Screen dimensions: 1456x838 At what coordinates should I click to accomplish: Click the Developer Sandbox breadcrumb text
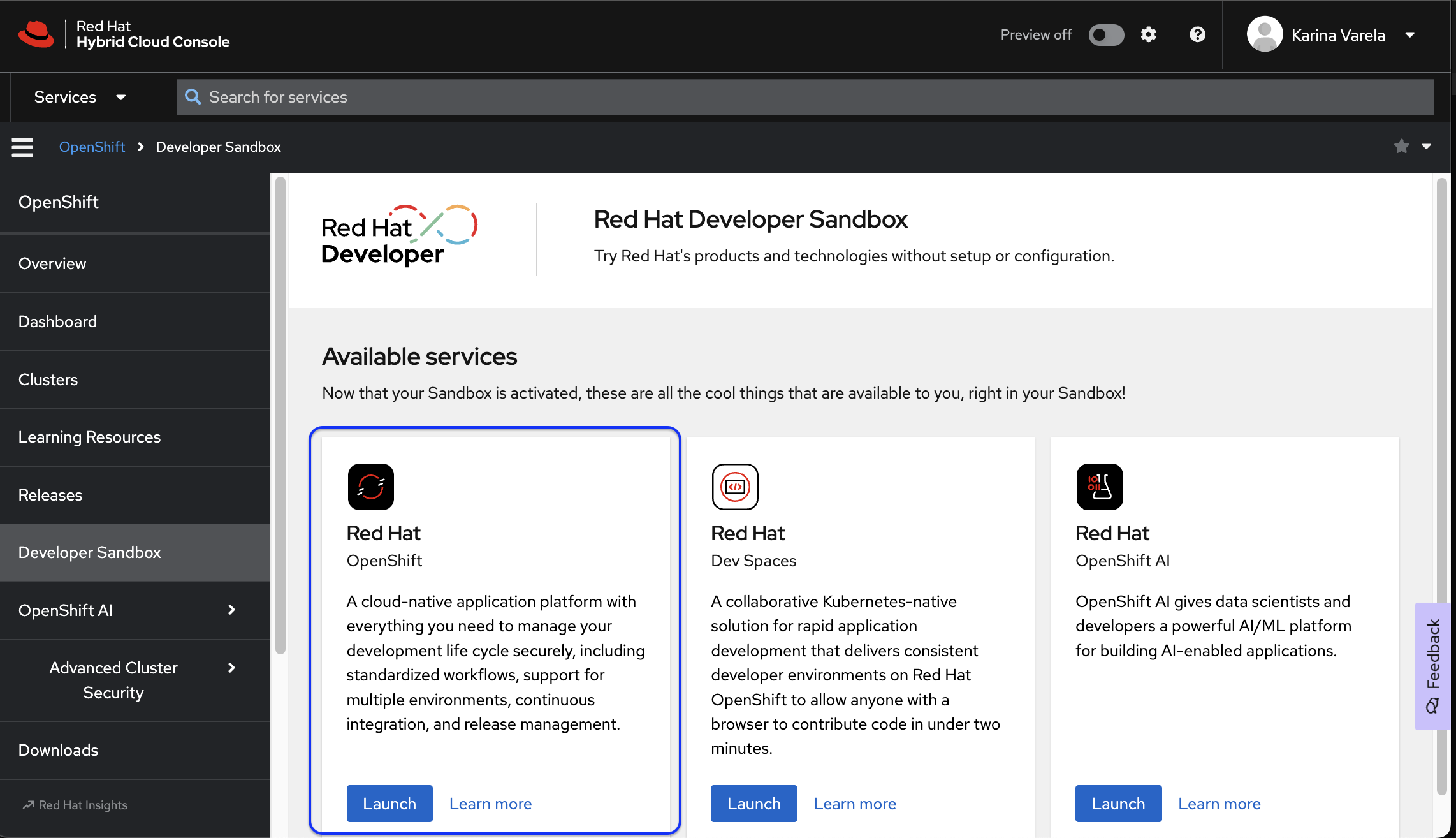pos(218,147)
